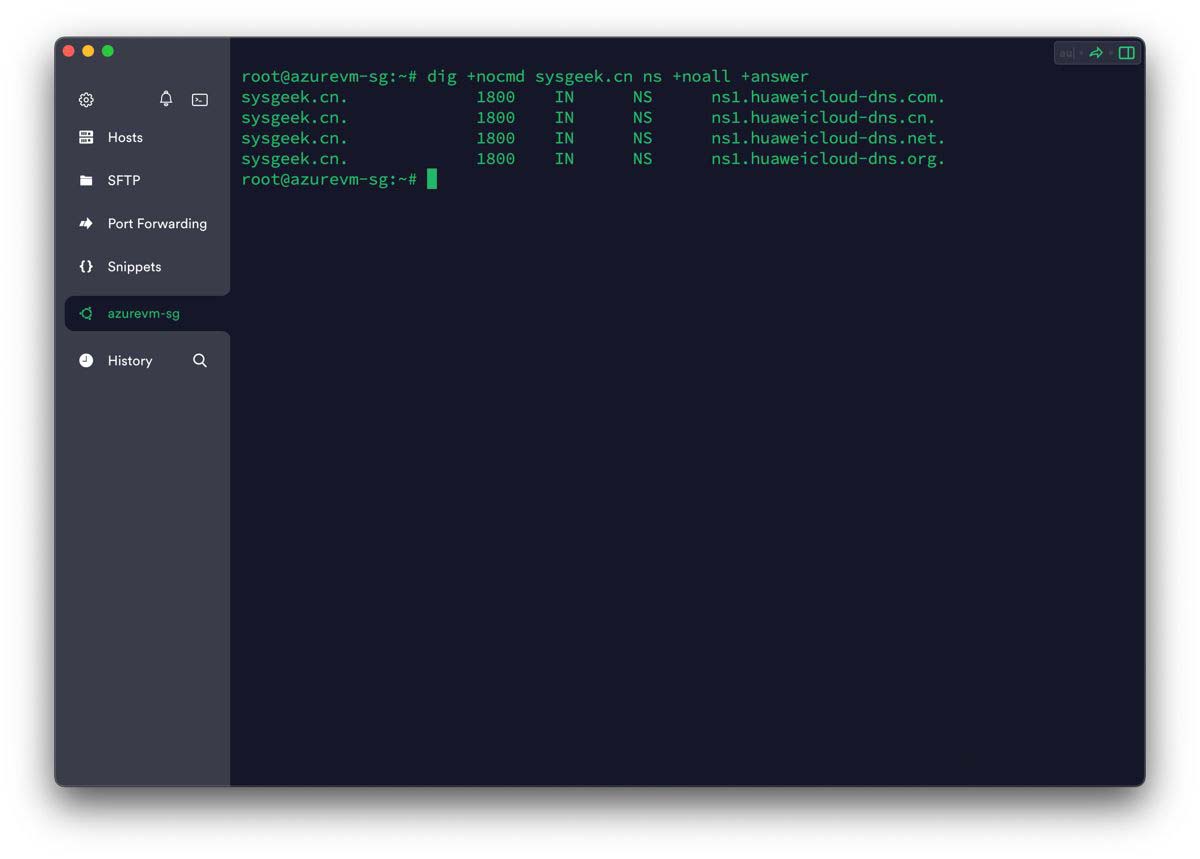The height and width of the screenshot is (859, 1200).
Task: Click the green terminal cursor block
Action: [432, 179]
